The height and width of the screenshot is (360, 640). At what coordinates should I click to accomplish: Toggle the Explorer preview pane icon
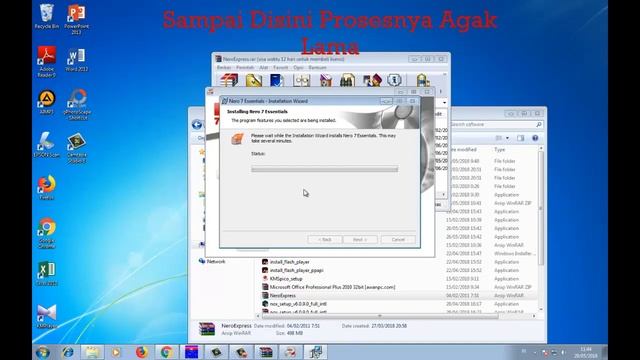[x=520, y=138]
